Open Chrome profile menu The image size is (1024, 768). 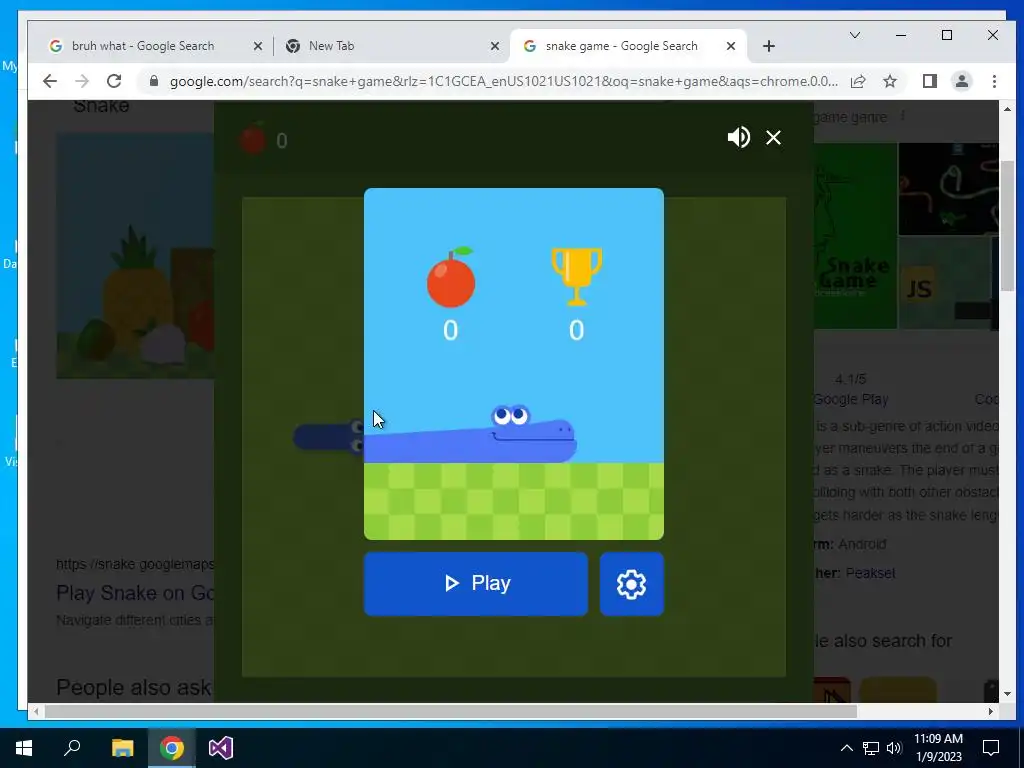pos(962,81)
